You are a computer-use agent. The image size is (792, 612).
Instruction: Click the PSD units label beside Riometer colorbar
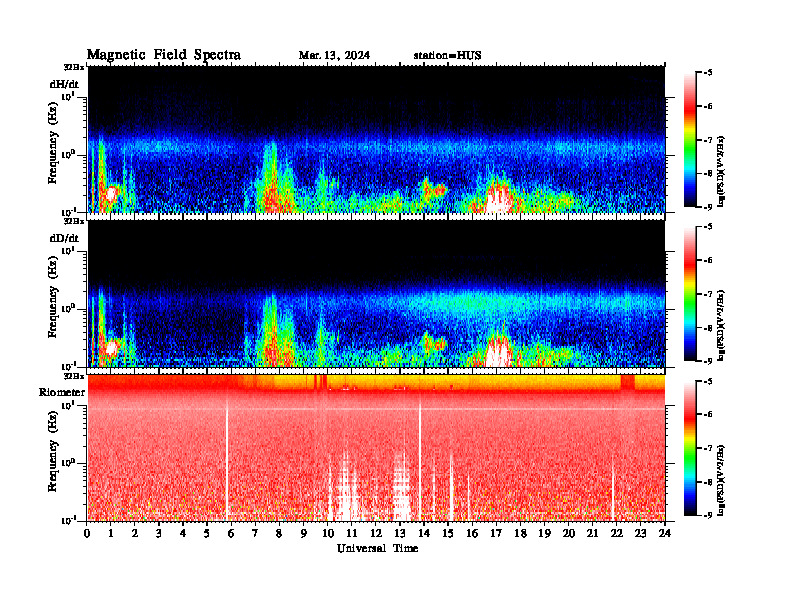pyautogui.click(x=722, y=480)
